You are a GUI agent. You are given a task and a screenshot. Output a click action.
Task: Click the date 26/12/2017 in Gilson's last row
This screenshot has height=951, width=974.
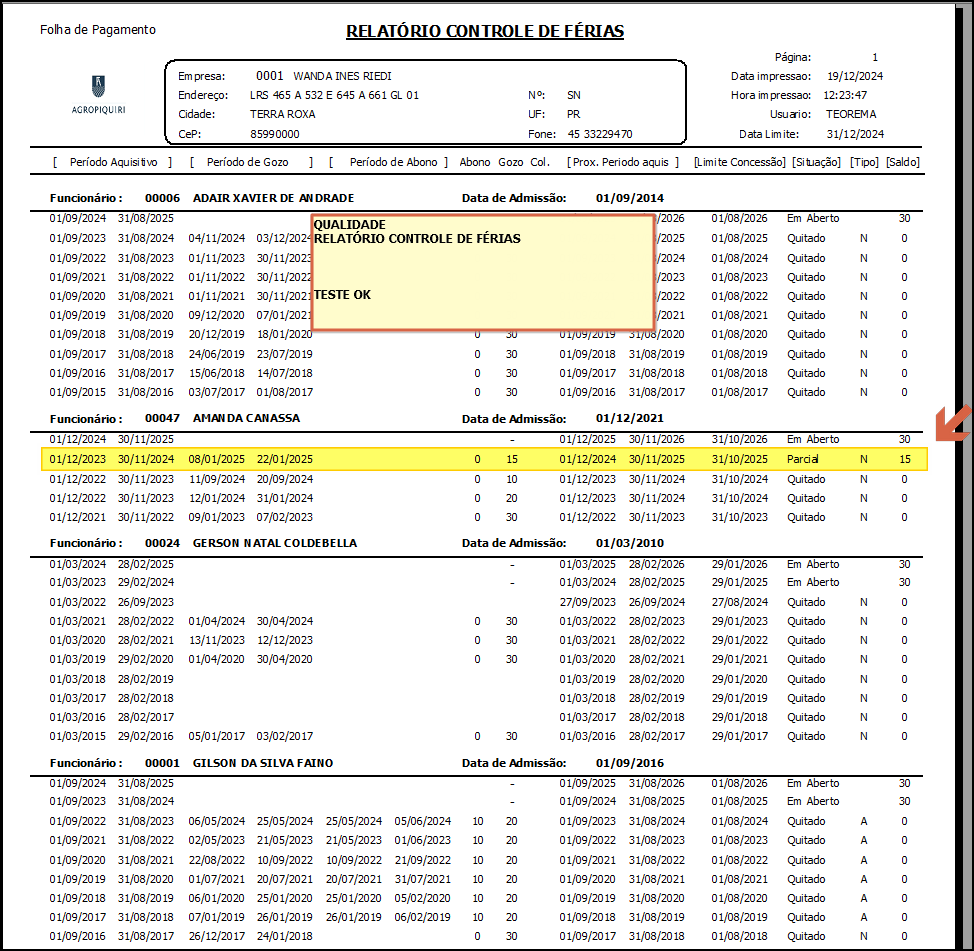pyautogui.click(x=217, y=936)
